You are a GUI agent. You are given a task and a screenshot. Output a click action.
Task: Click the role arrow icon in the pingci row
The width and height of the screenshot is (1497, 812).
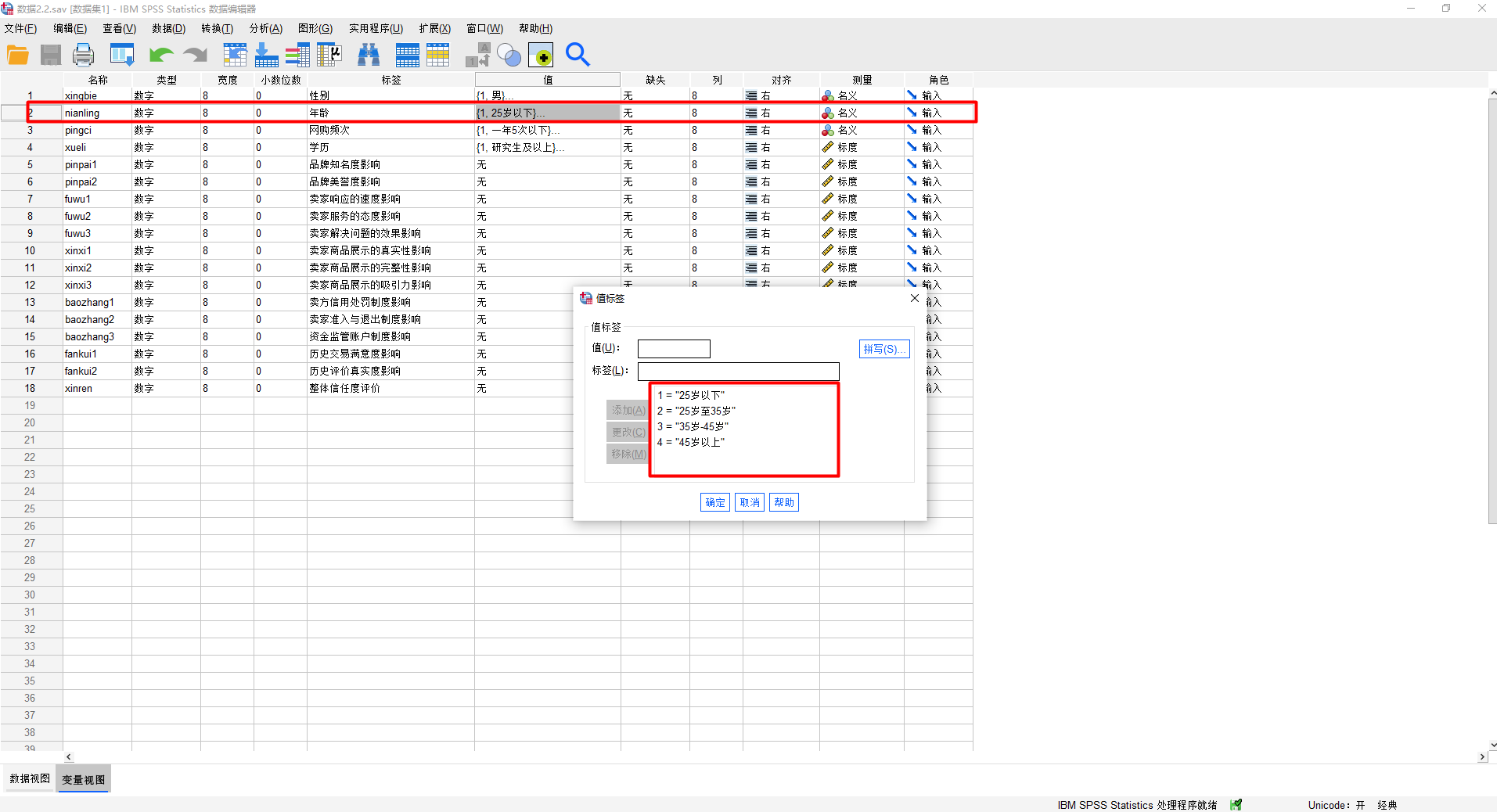912,130
